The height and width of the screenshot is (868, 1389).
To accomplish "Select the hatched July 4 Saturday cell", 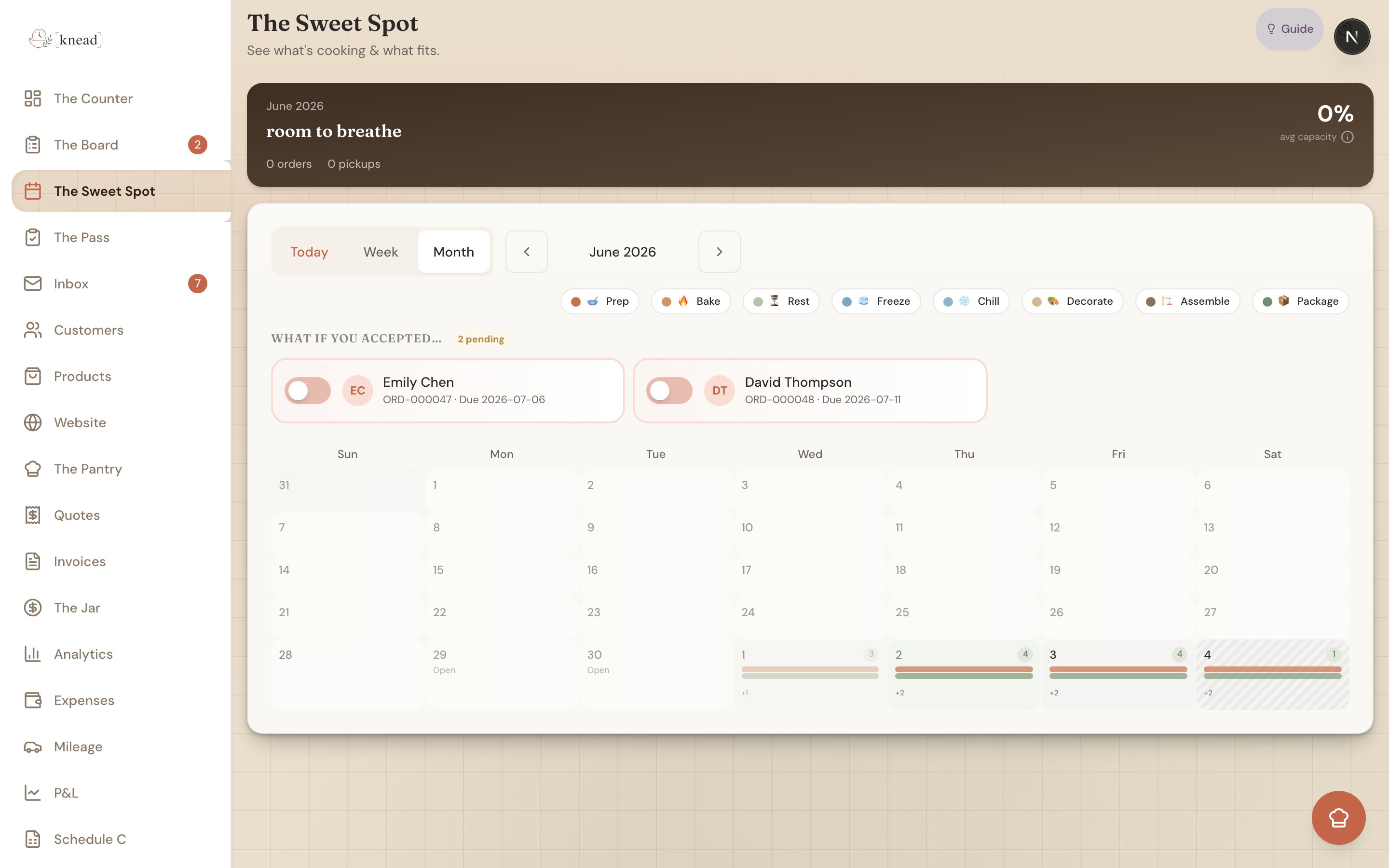I will point(1272,675).
